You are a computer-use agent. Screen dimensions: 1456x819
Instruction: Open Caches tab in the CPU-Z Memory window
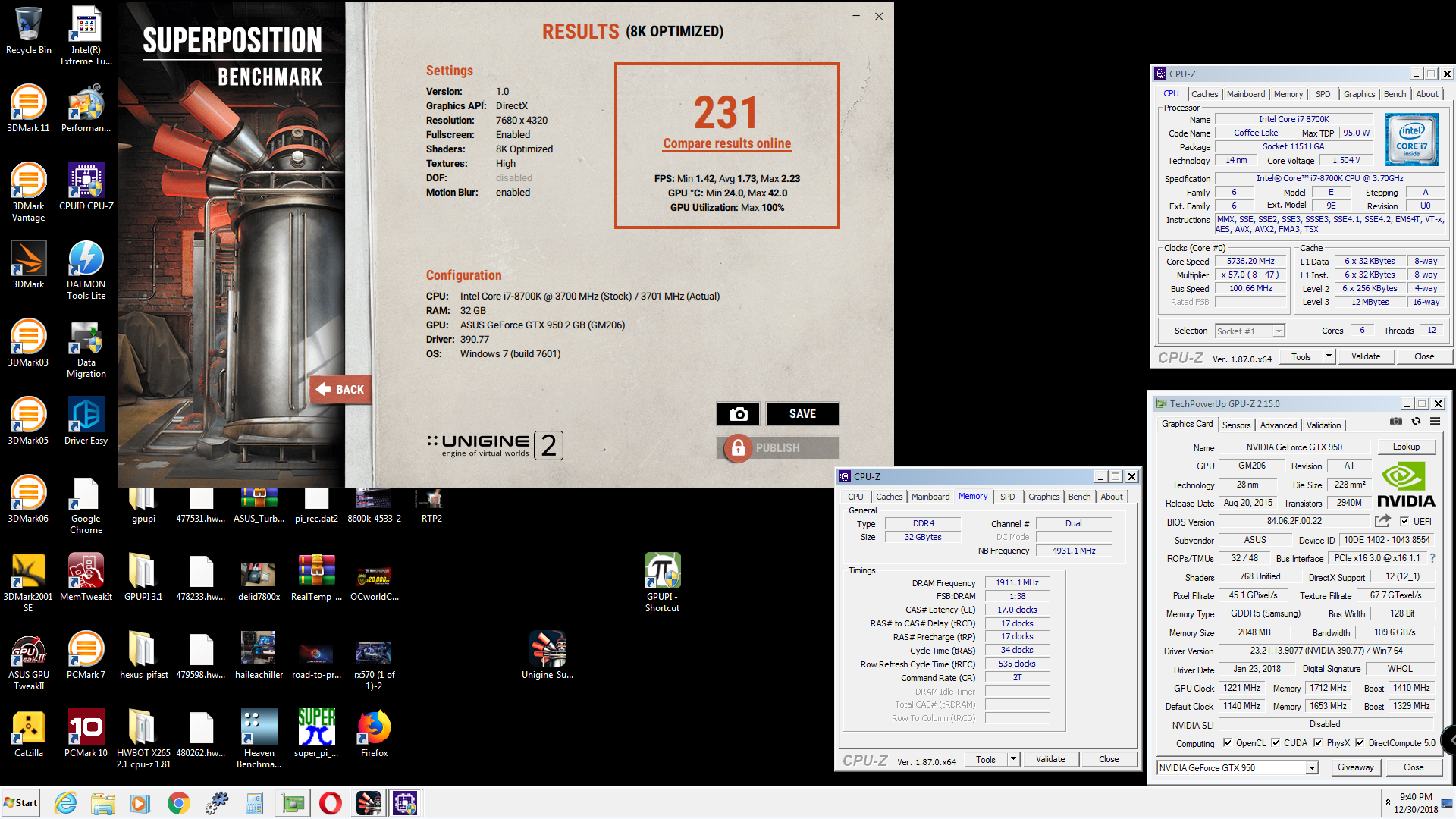[x=889, y=497]
